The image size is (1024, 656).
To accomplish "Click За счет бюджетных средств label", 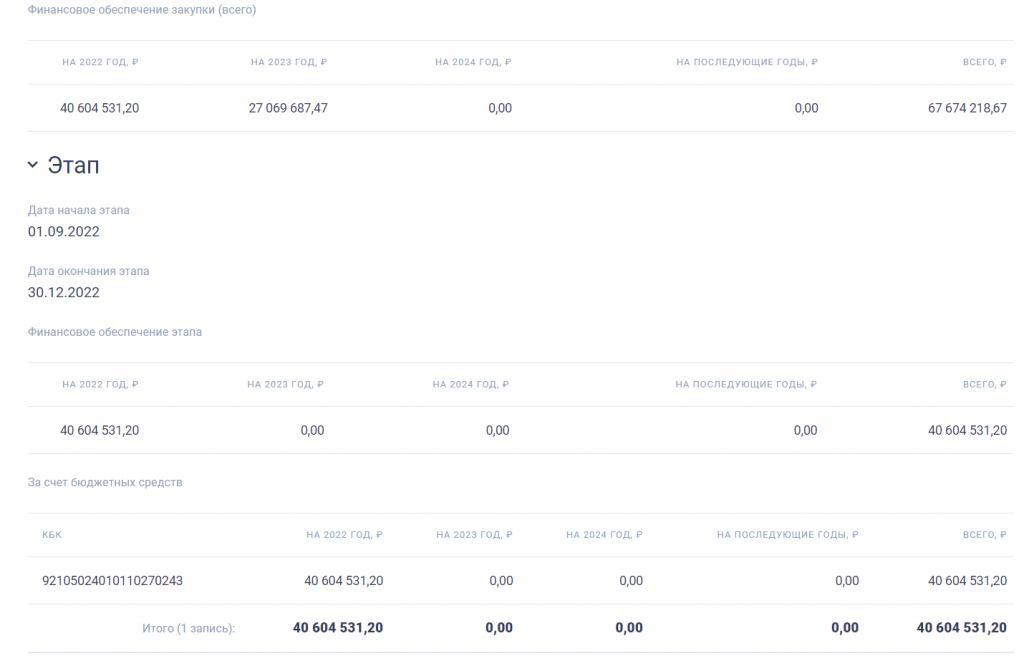I will click(x=105, y=483).
